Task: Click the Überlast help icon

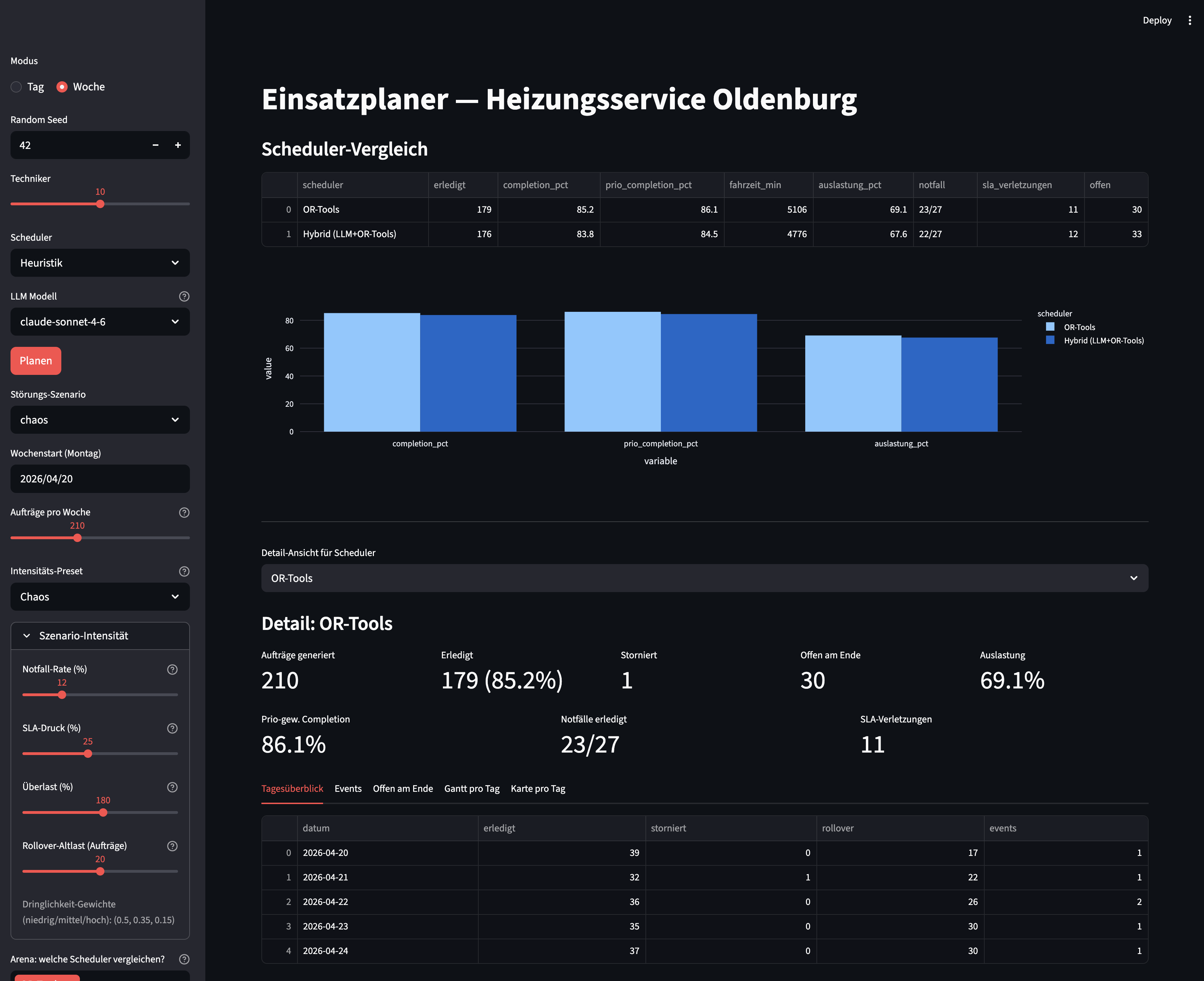Action: click(x=172, y=787)
